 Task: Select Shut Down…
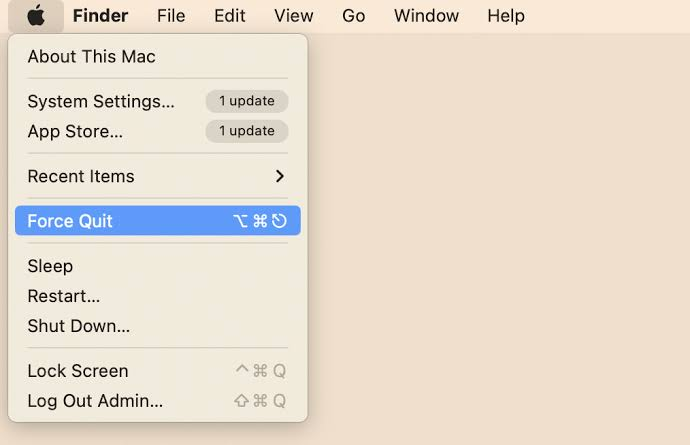click(158, 326)
